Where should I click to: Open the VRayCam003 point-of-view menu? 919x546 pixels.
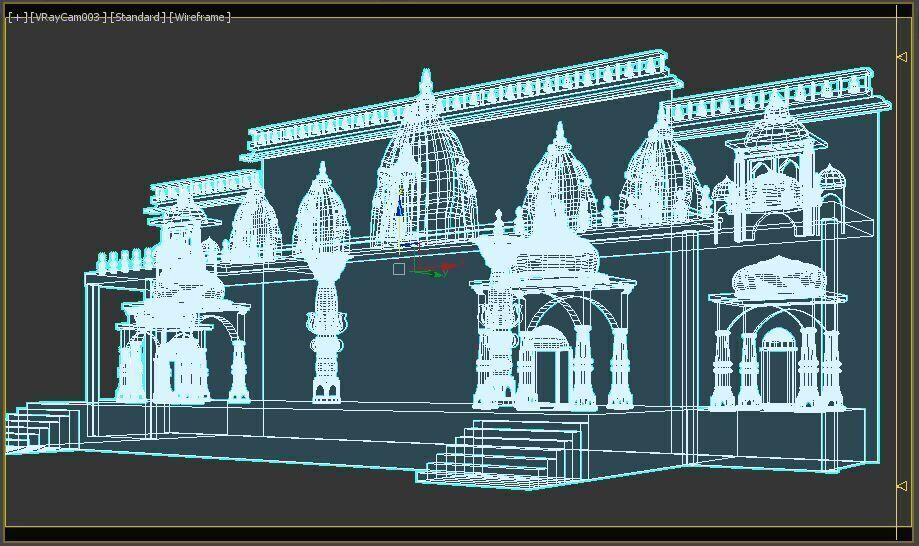(68, 17)
